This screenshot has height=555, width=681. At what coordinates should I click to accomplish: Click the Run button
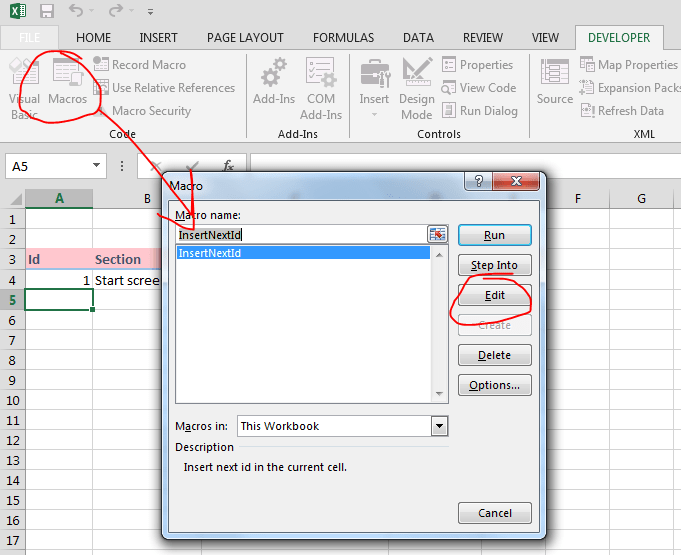[x=495, y=235]
